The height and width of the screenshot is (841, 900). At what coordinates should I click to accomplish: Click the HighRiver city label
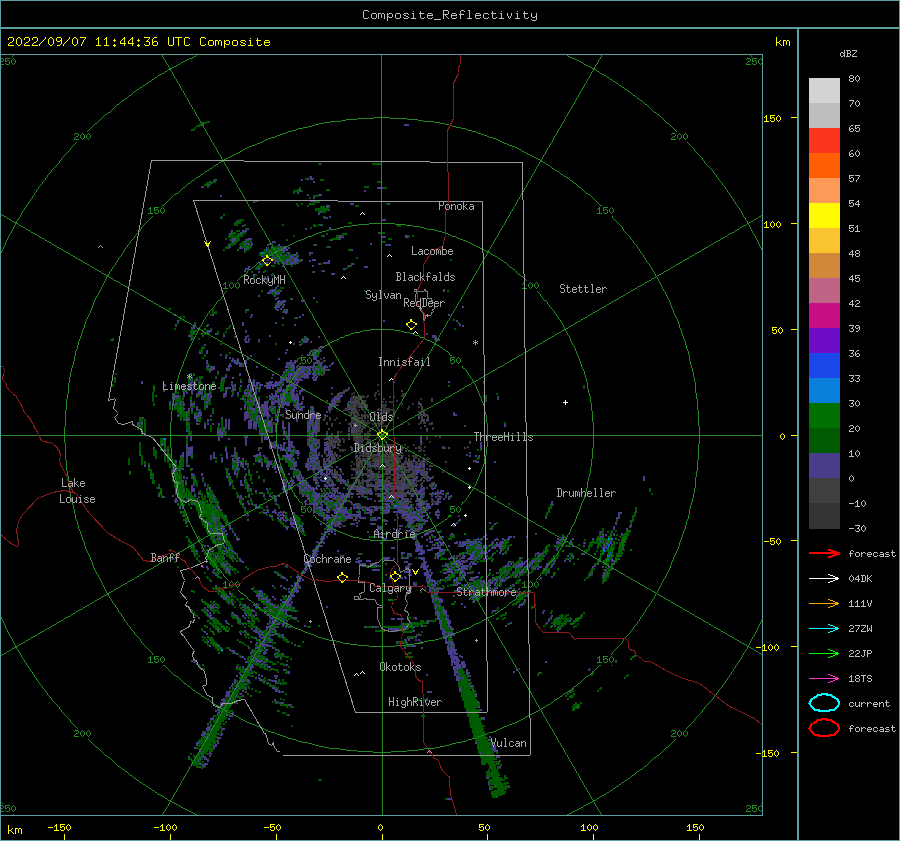point(415,702)
